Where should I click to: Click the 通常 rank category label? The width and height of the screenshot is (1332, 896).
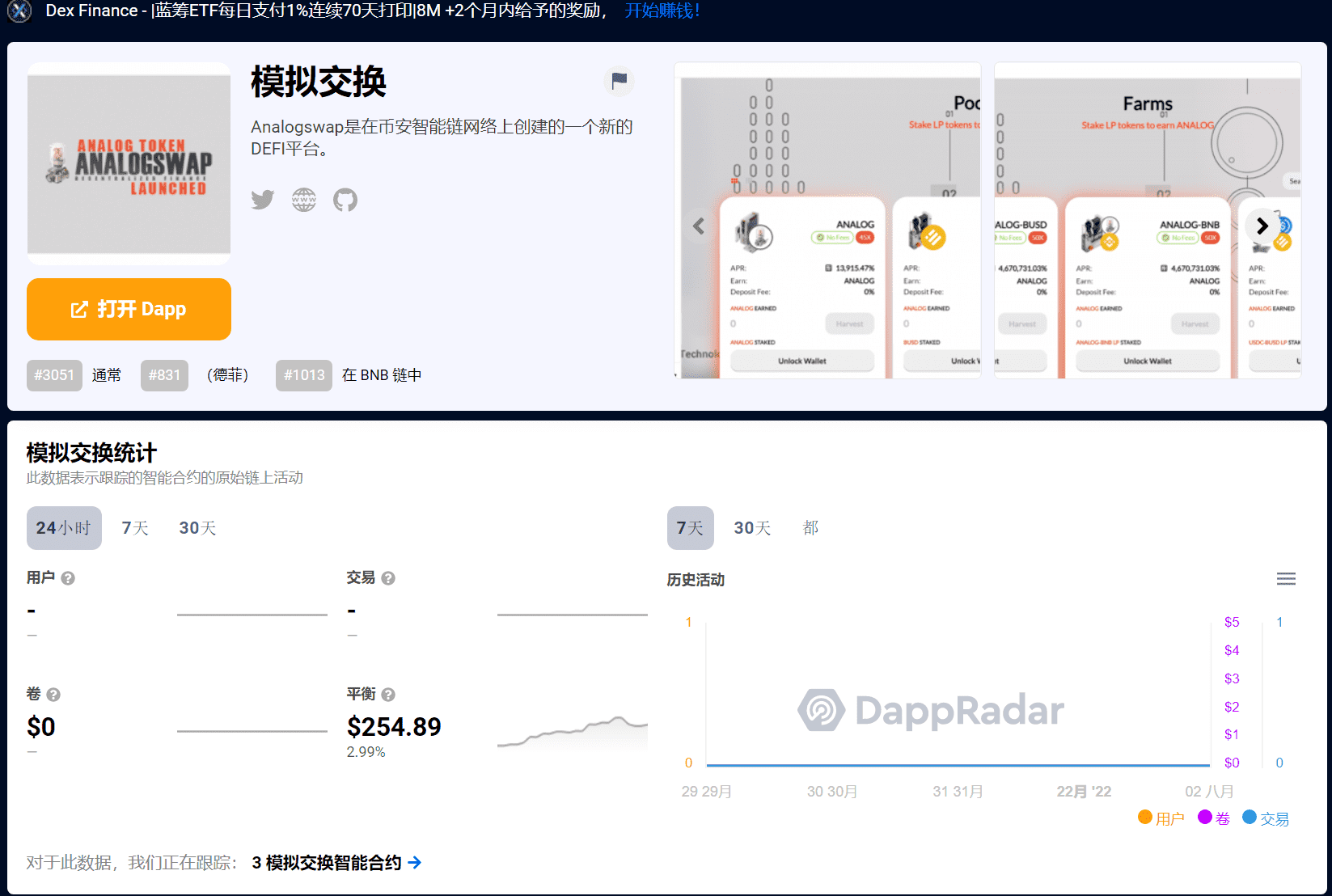[x=107, y=375]
